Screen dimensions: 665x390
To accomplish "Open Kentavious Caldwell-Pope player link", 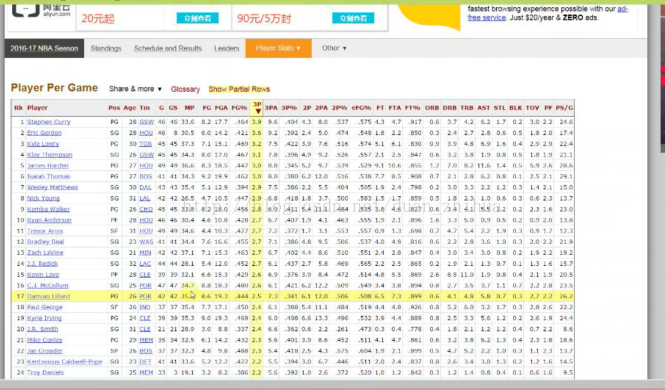I will pyautogui.click(x=65, y=362).
